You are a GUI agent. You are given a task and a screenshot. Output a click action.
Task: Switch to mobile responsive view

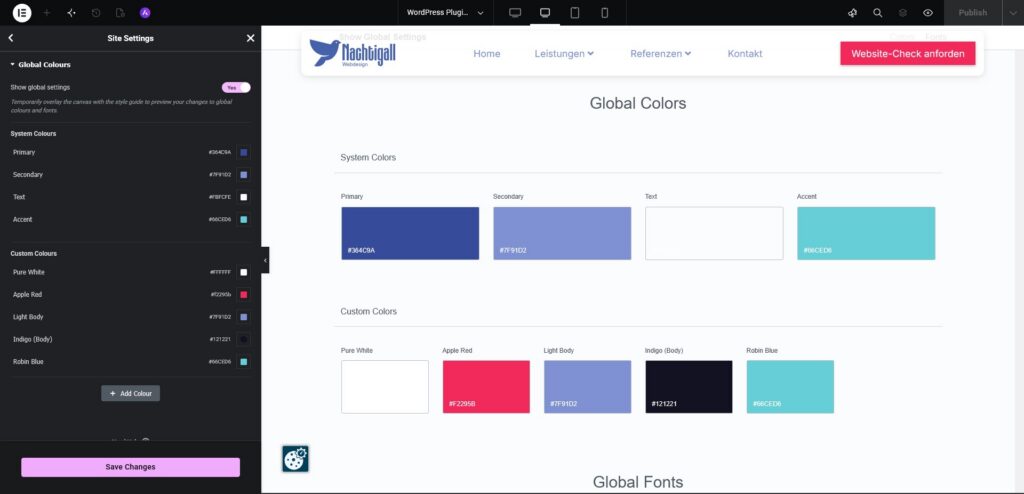[x=605, y=12]
